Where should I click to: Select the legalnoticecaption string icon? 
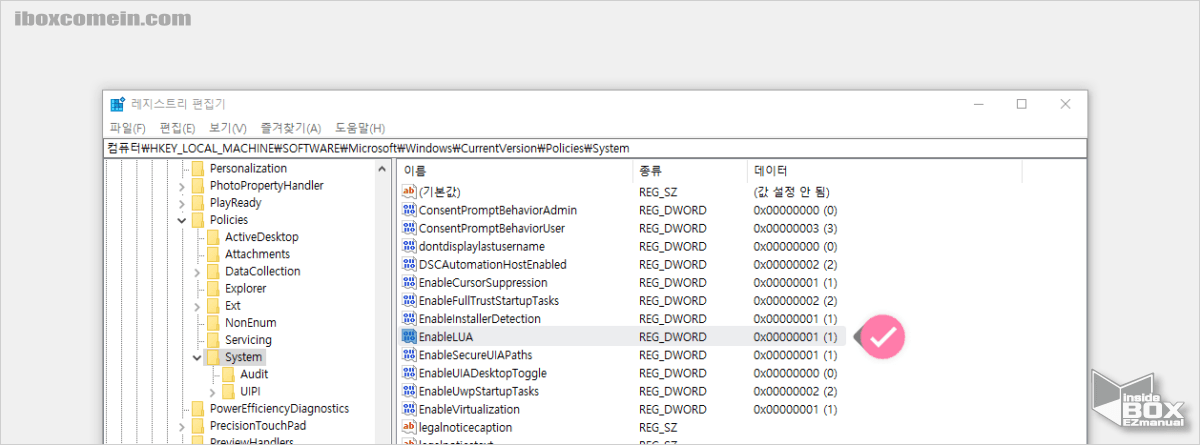point(408,427)
